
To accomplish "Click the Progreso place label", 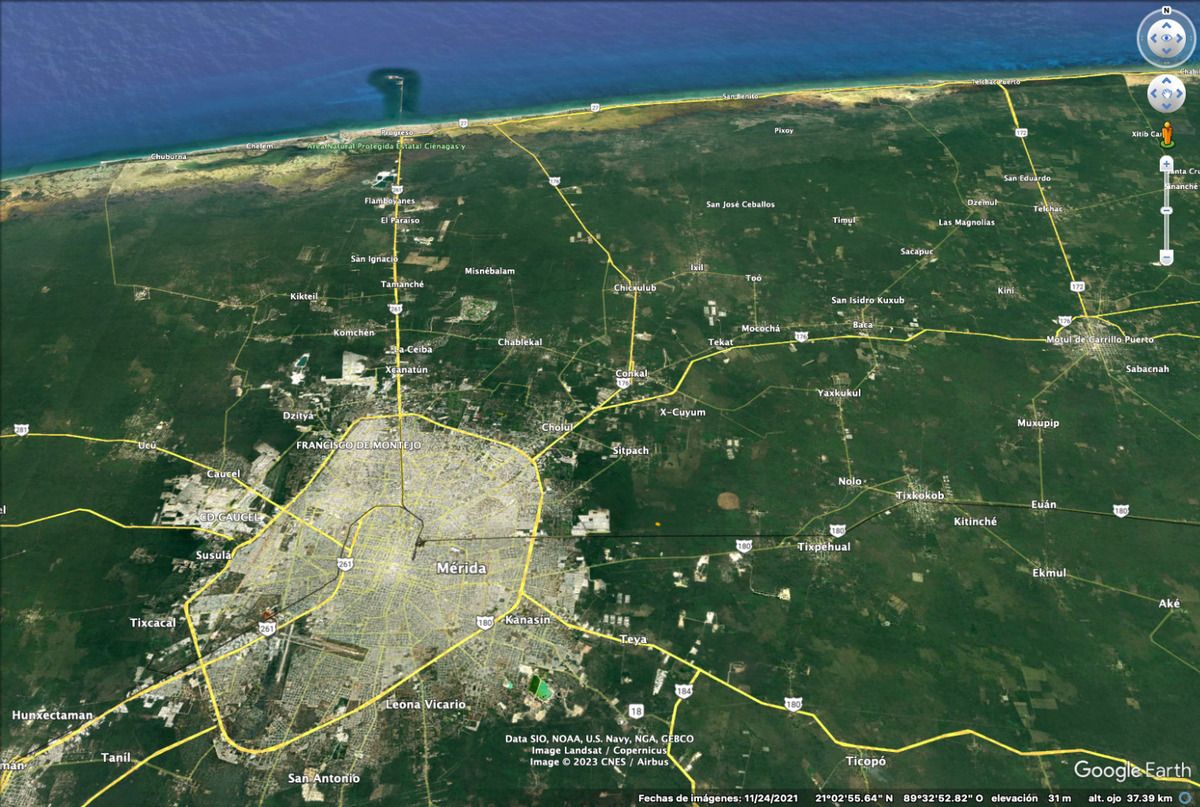I will (397, 132).
